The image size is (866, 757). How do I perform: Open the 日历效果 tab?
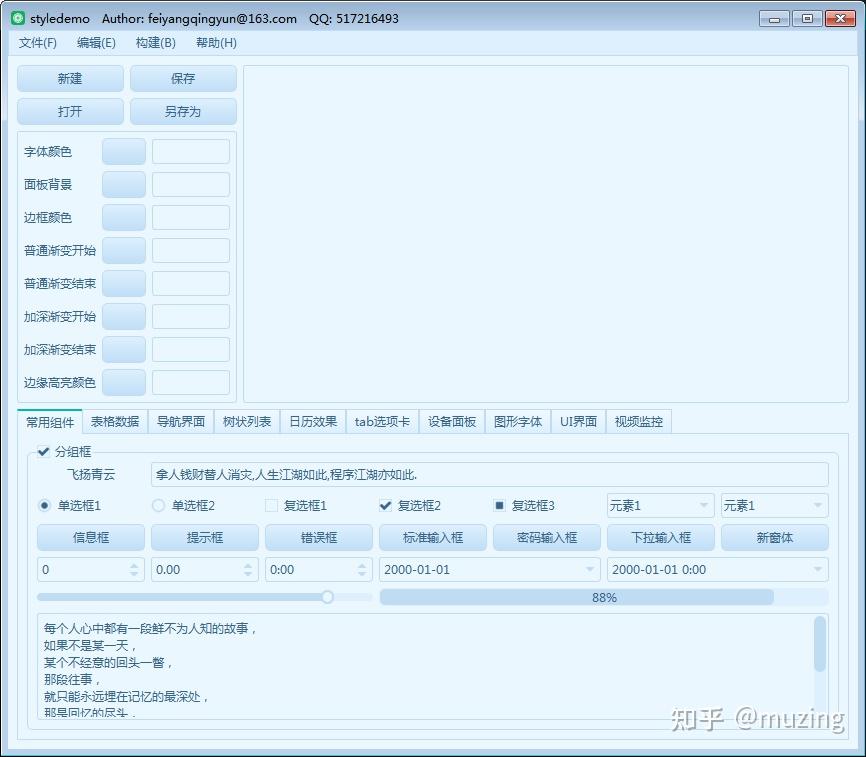(312, 421)
